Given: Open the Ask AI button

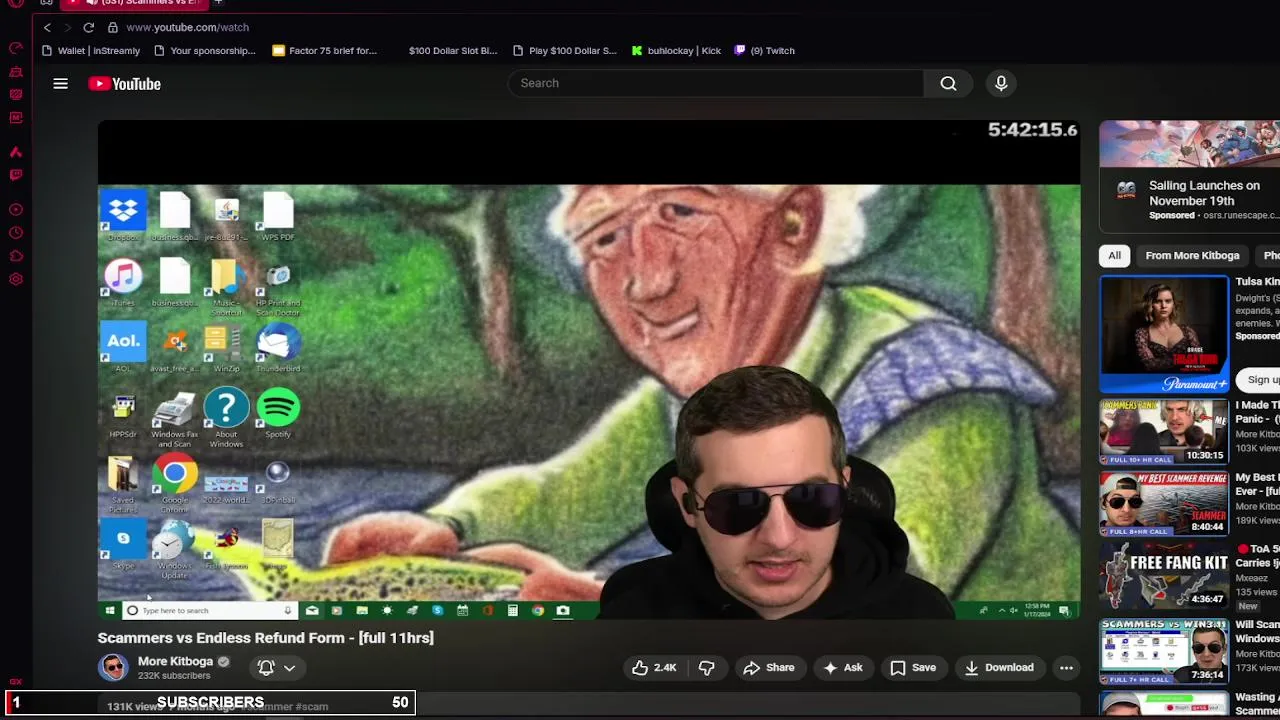Looking at the screenshot, I should [x=842, y=668].
